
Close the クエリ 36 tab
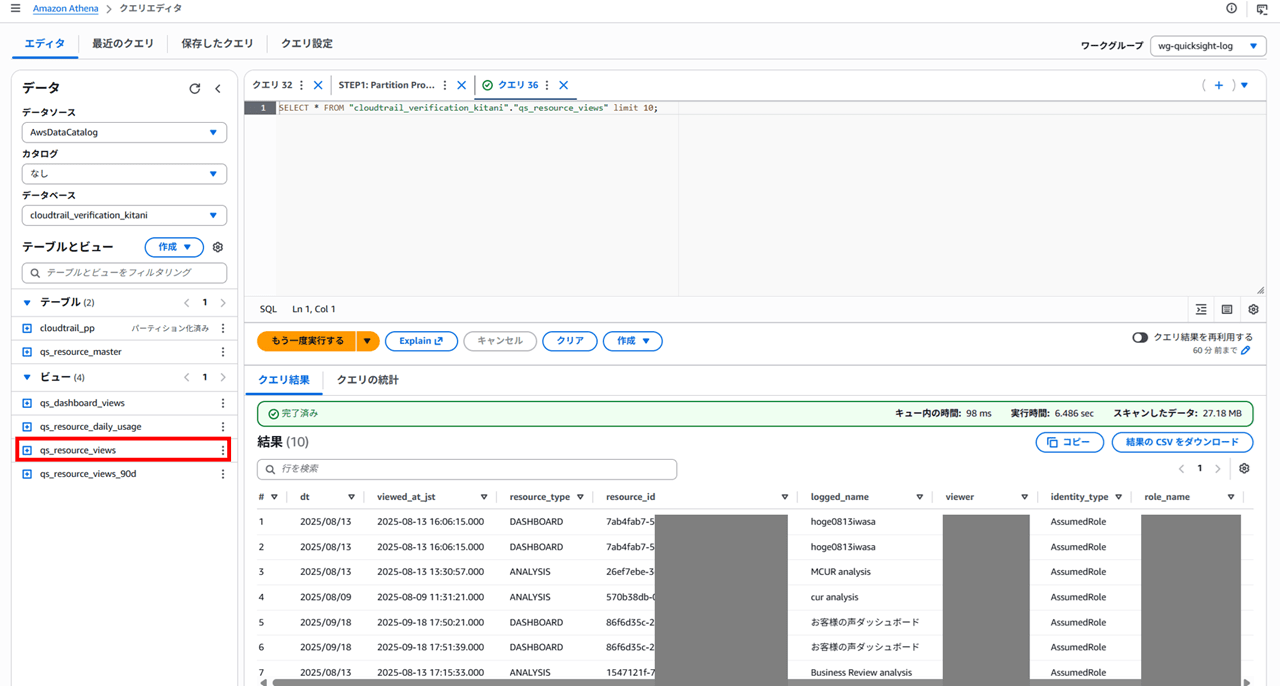coord(564,85)
